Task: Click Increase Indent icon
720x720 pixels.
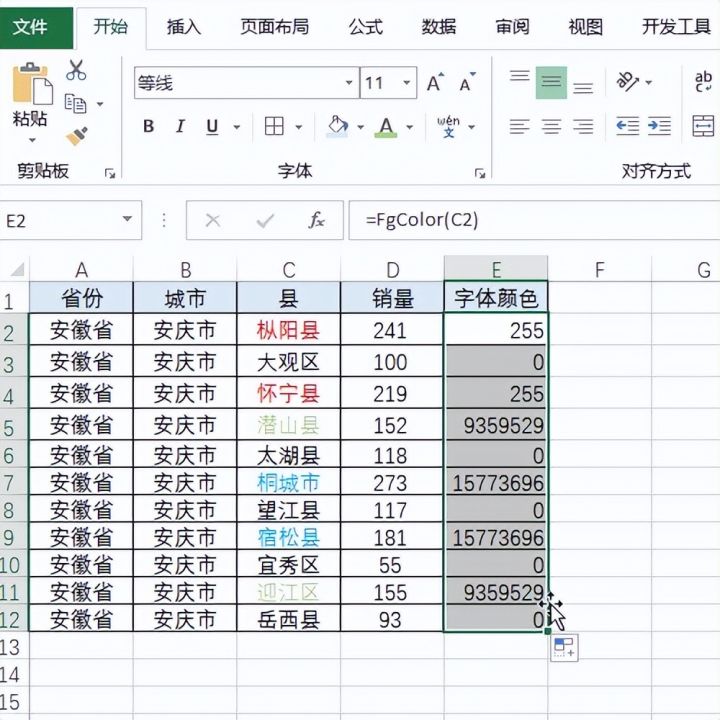Action: tap(659, 126)
